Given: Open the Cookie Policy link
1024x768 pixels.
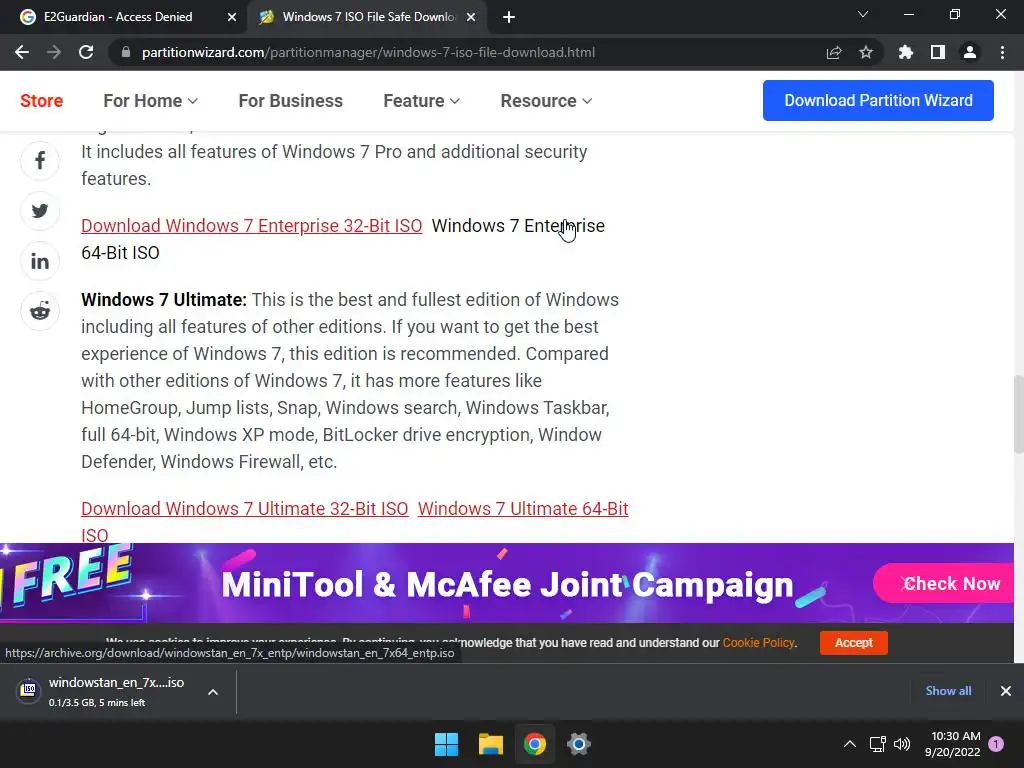Looking at the screenshot, I should tap(758, 643).
